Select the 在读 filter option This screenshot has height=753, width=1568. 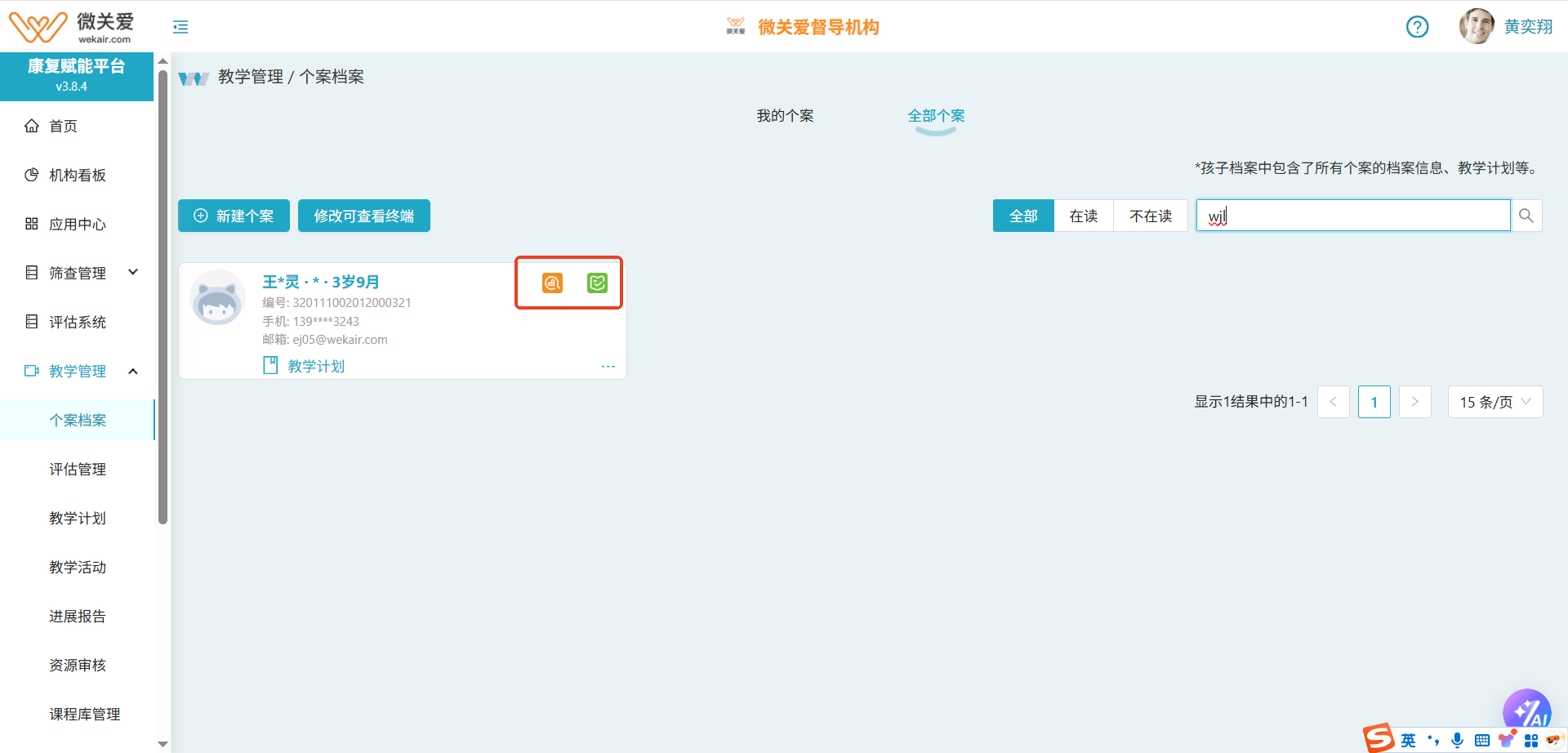click(x=1084, y=216)
